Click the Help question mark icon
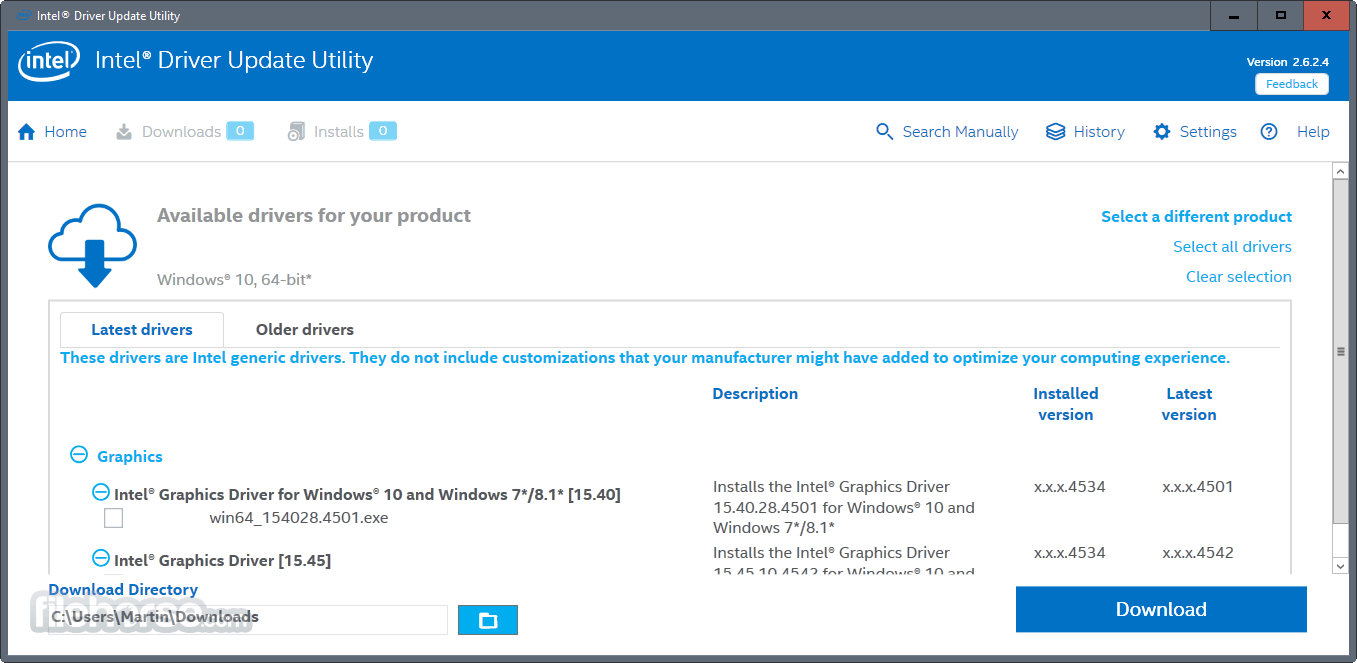Image resolution: width=1357 pixels, height=663 pixels. 1269,132
